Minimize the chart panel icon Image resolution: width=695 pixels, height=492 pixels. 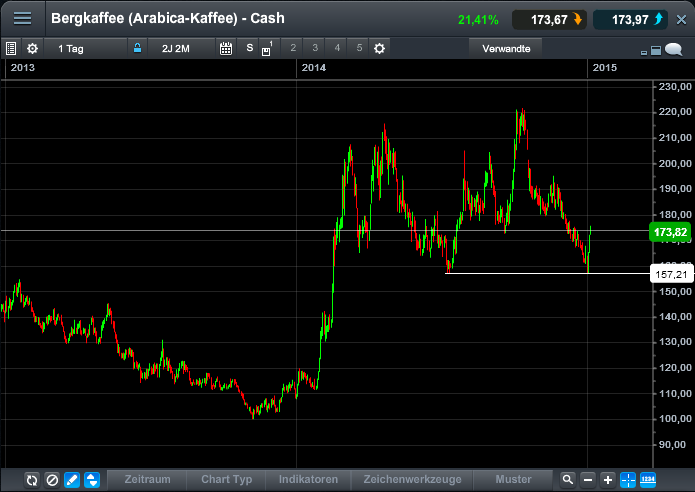[644, 53]
